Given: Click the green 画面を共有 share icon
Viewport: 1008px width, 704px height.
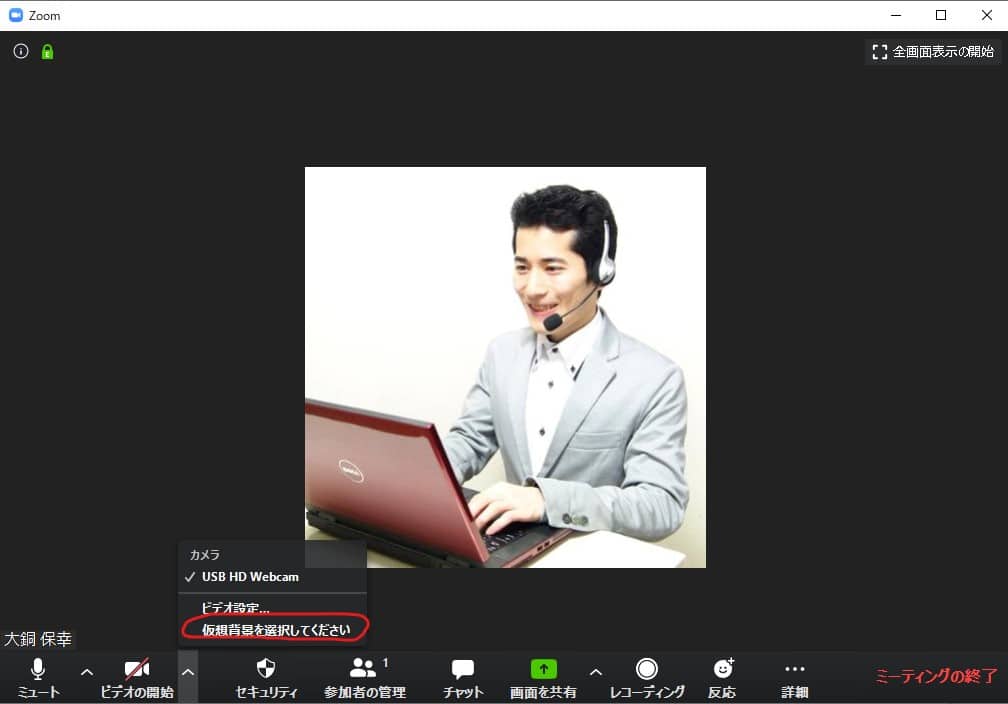Looking at the screenshot, I should coord(544,669).
